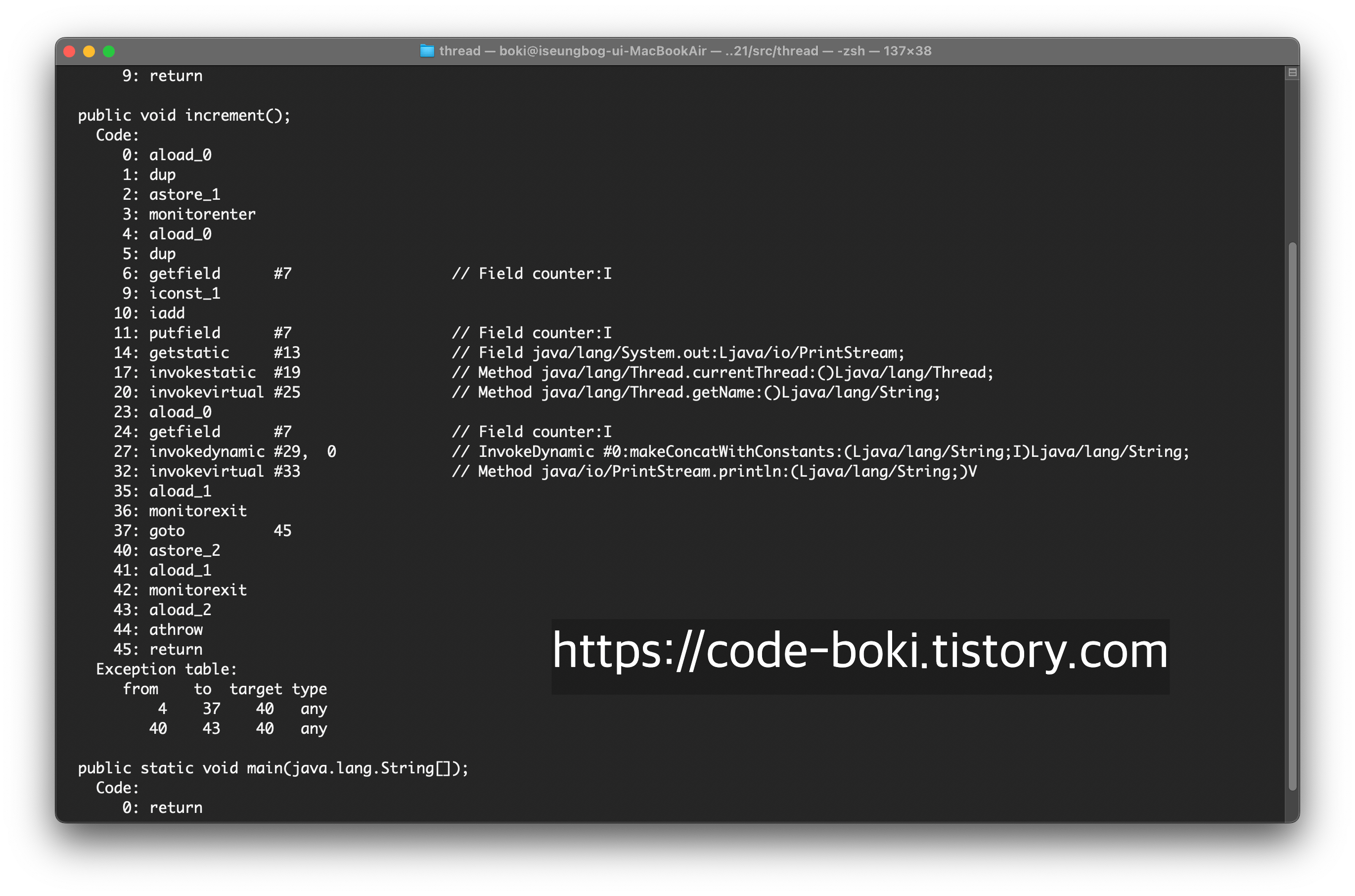Zoom the terminal window with green button
The height and width of the screenshot is (896, 1355).
[x=109, y=51]
